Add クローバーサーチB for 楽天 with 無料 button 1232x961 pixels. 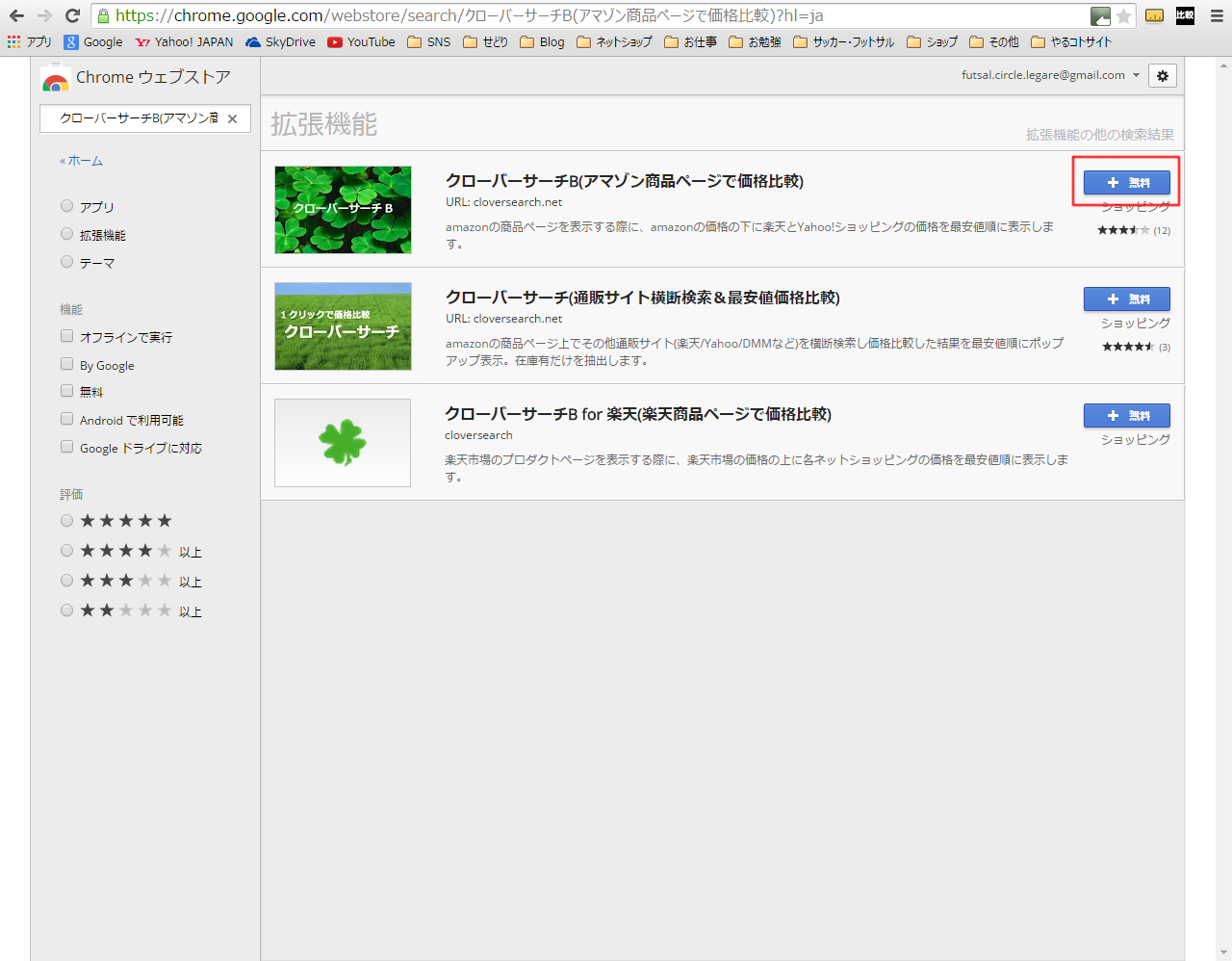click(1127, 415)
